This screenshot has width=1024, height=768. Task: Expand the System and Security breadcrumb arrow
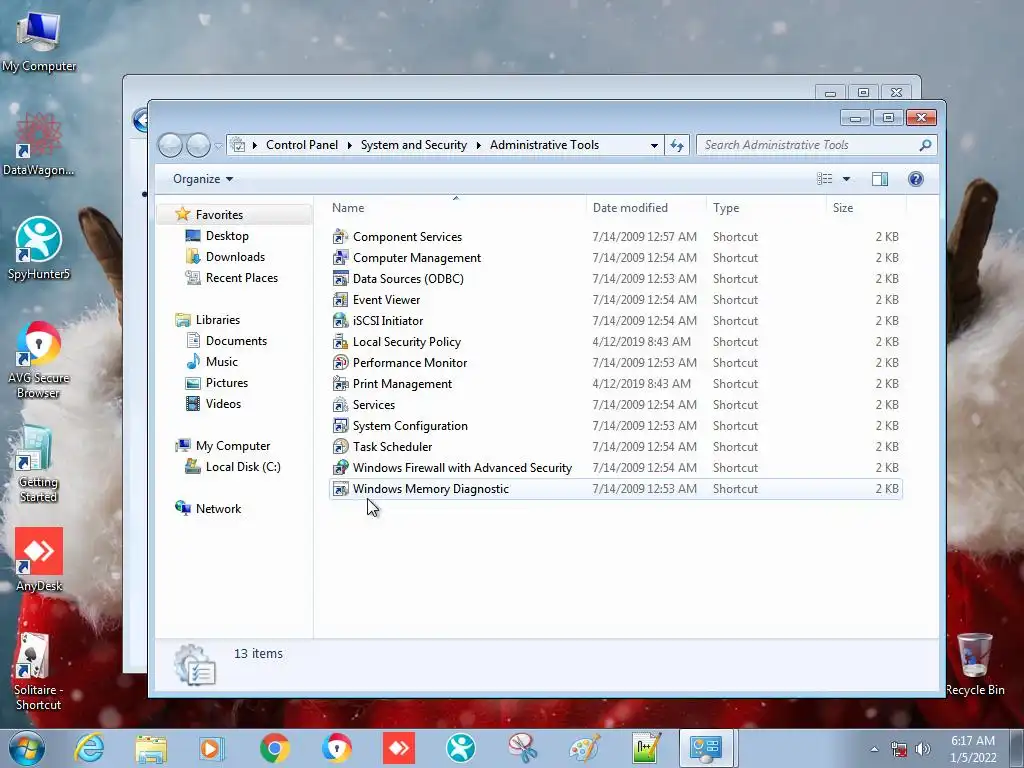(x=479, y=145)
